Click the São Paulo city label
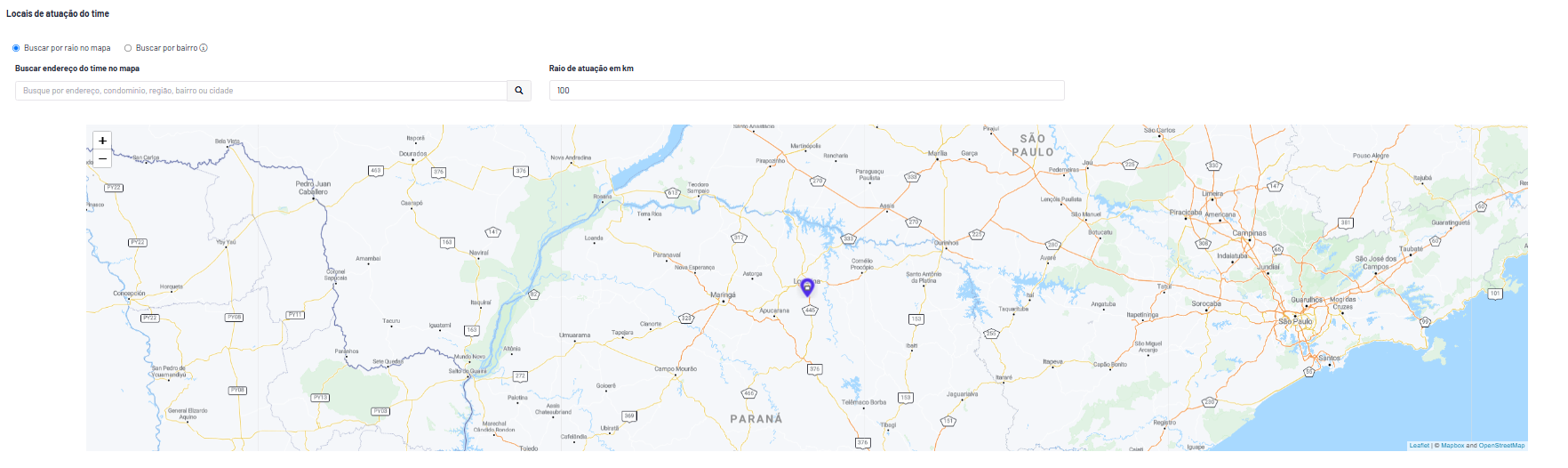 click(x=1295, y=321)
